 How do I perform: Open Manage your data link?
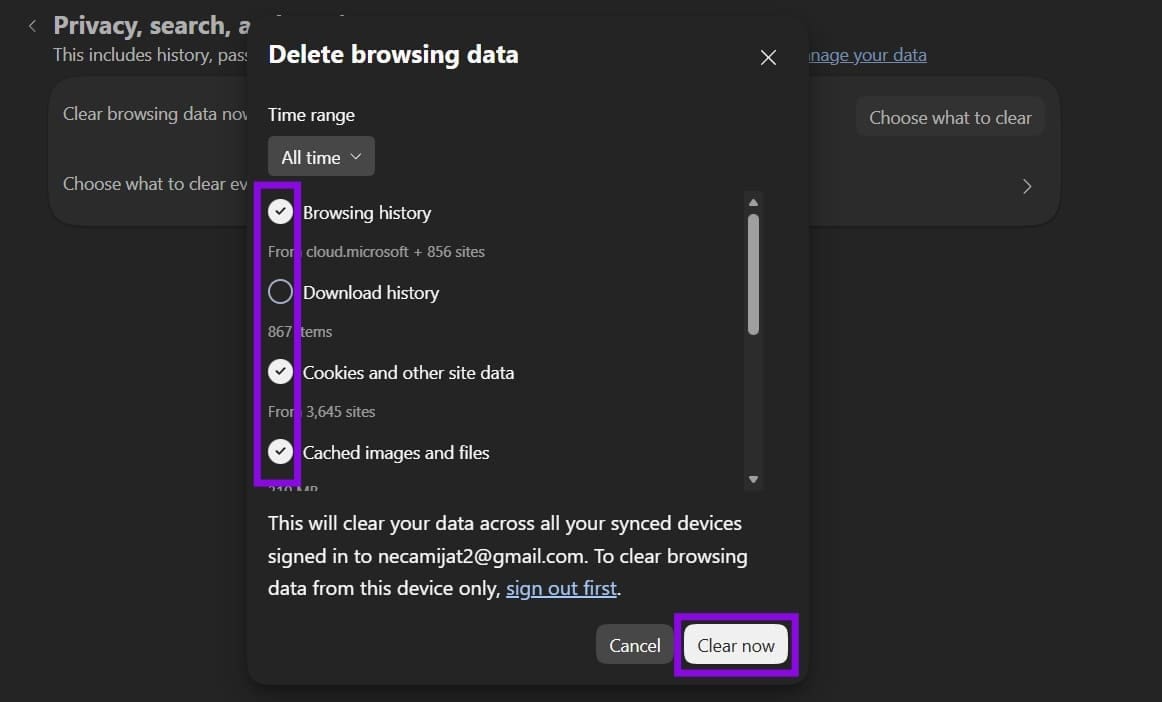point(867,56)
